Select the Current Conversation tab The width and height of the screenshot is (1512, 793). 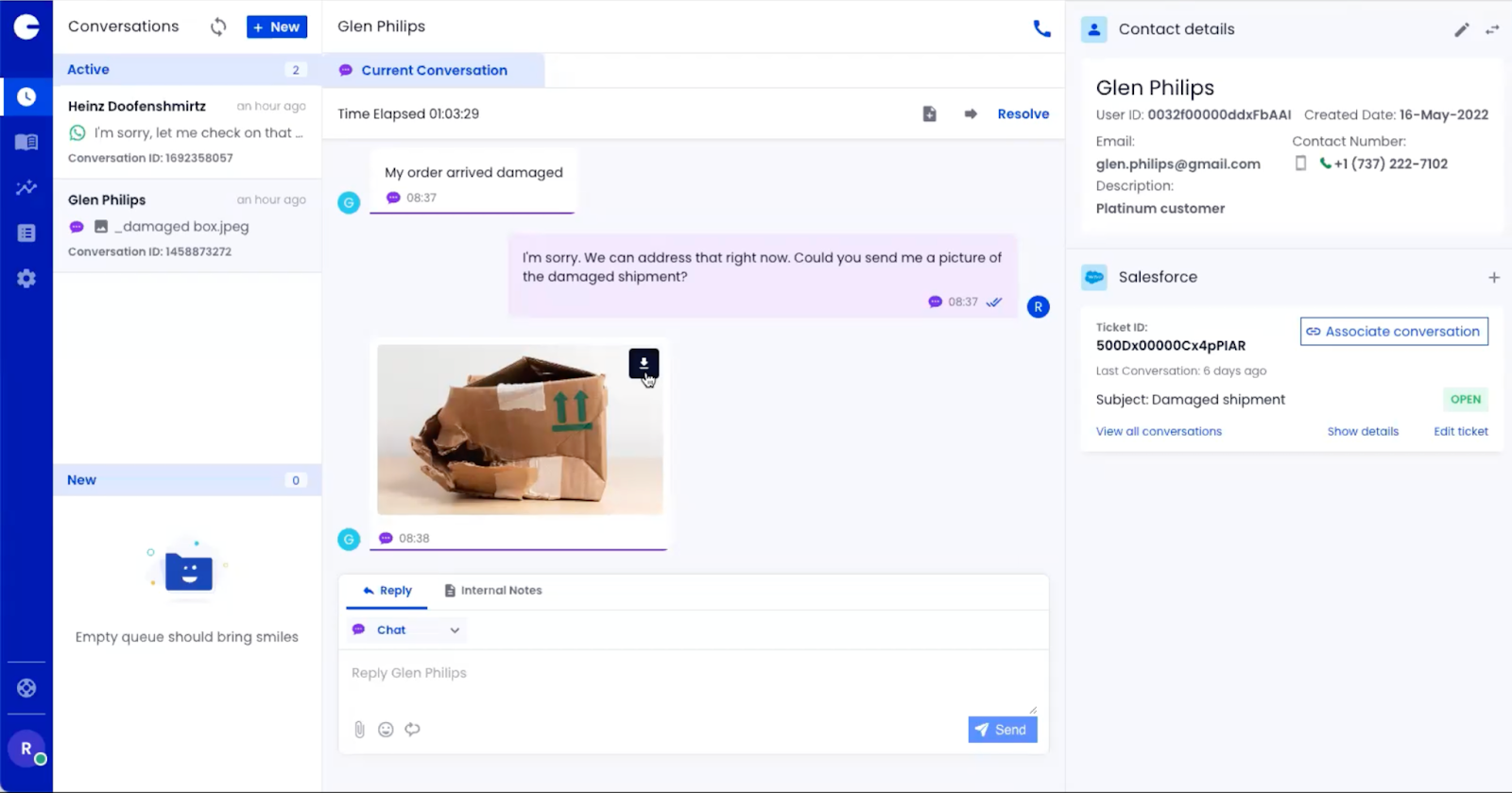pos(434,71)
